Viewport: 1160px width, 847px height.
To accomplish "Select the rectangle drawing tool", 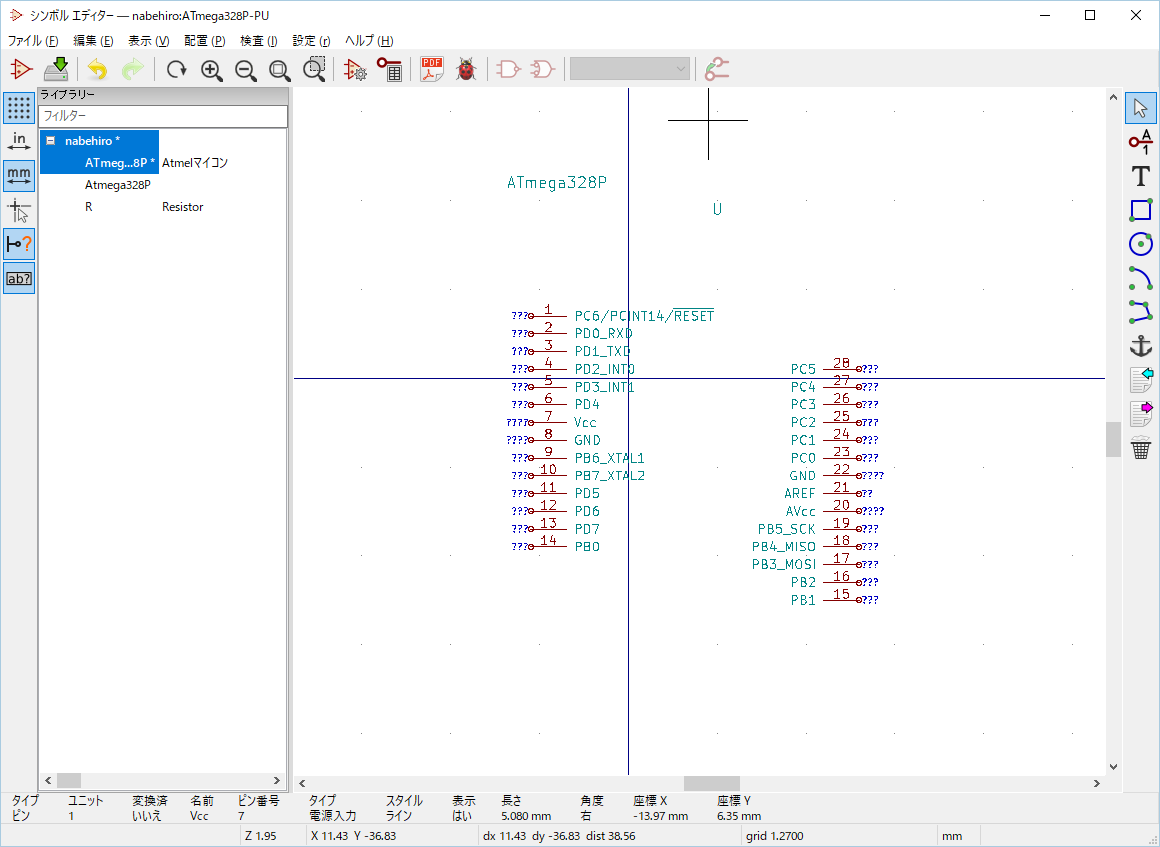I will point(1140,210).
